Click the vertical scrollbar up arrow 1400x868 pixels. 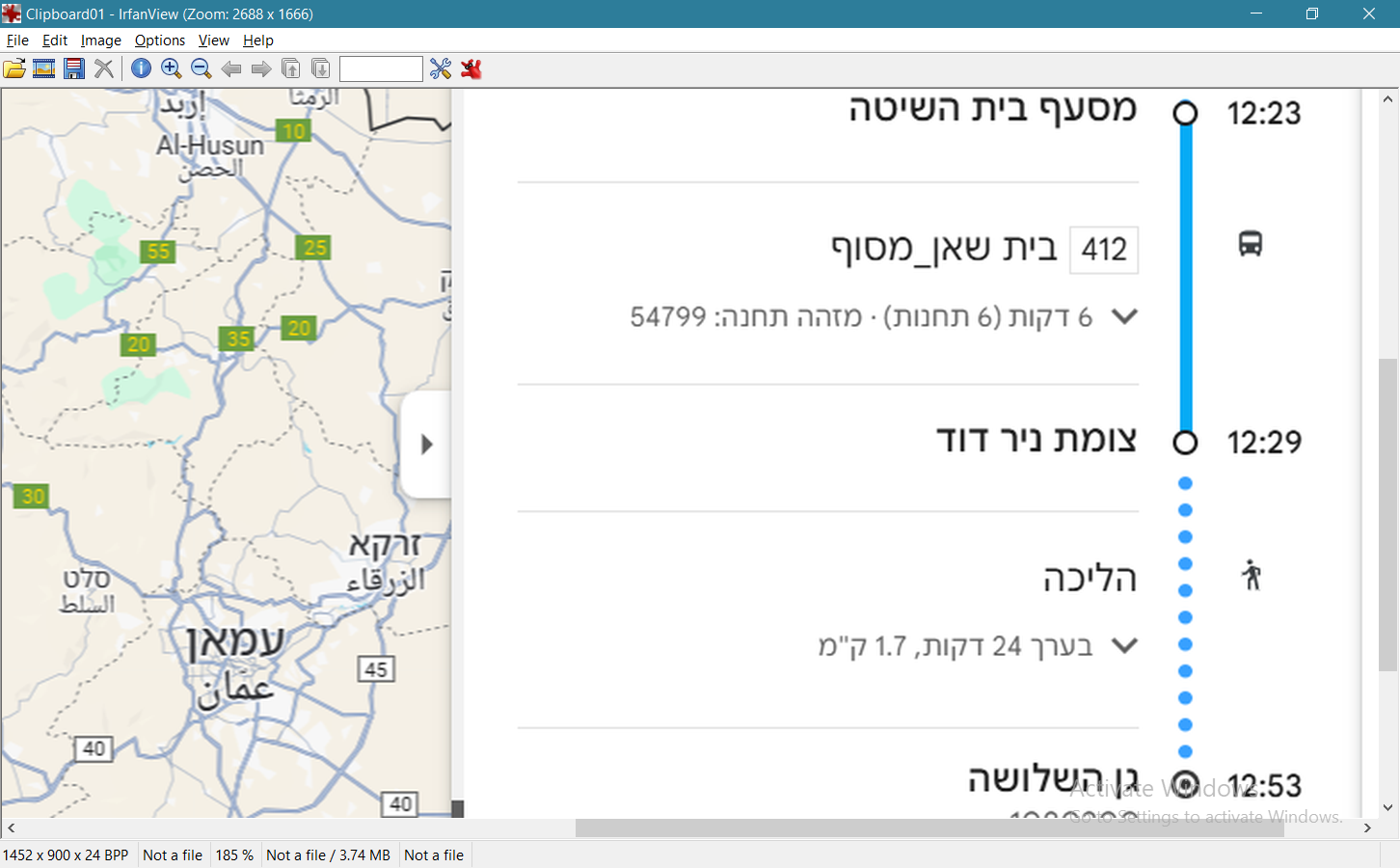click(1388, 98)
